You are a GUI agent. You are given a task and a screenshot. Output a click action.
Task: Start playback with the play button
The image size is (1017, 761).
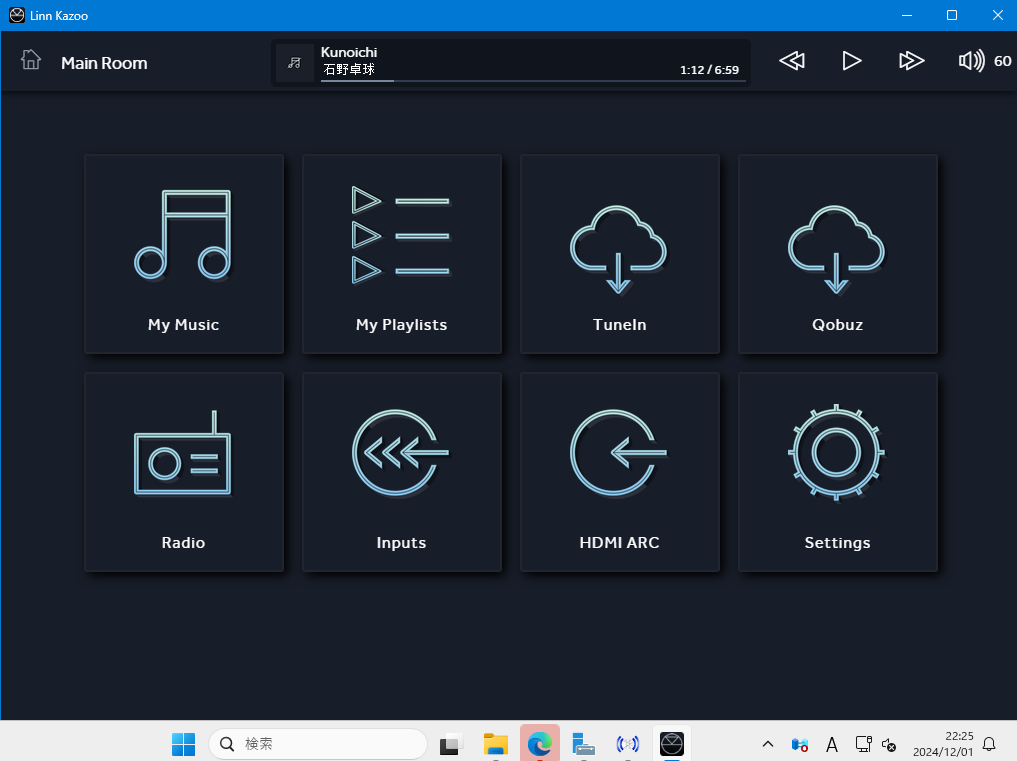[852, 61]
